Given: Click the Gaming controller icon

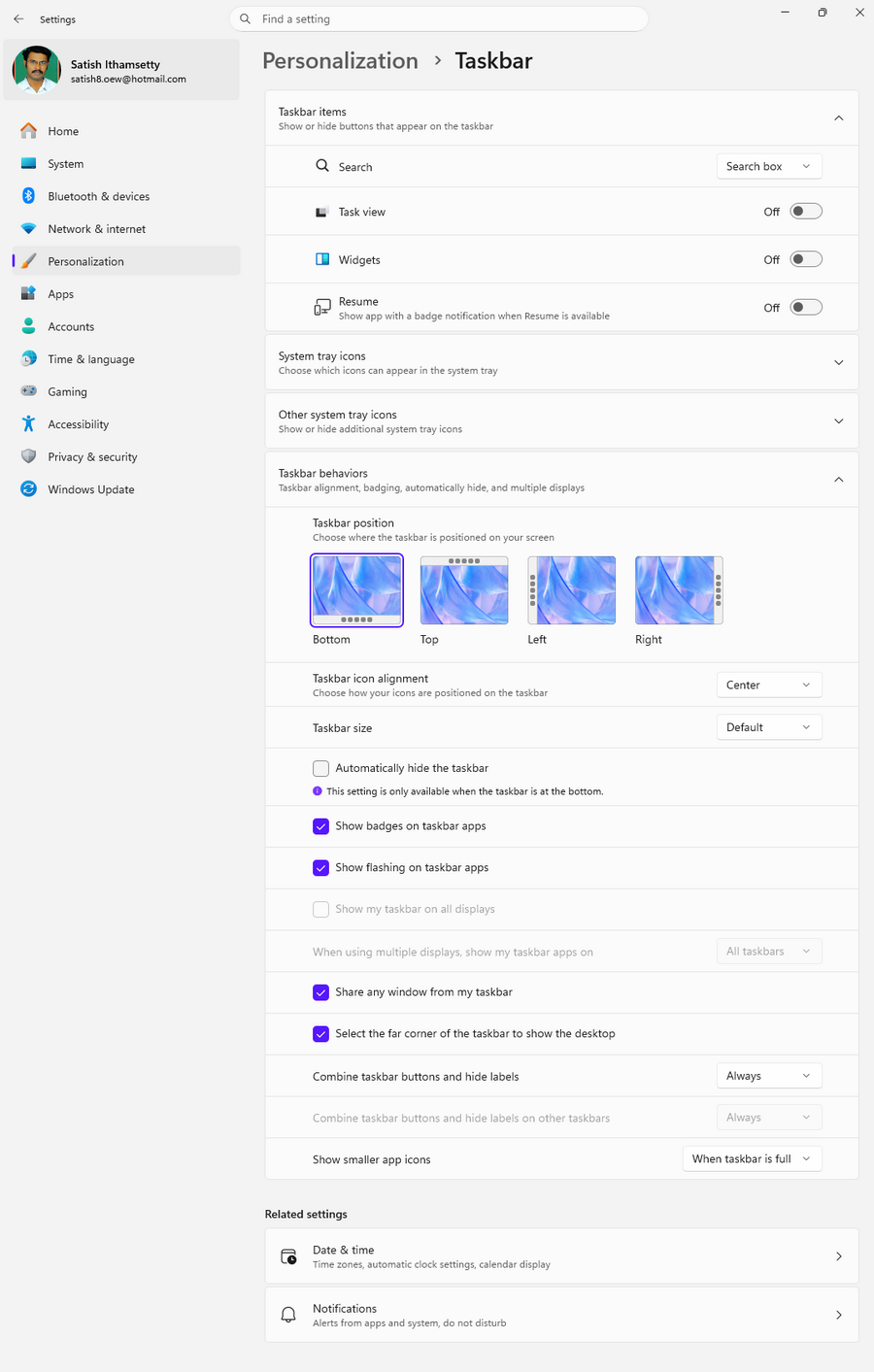Looking at the screenshot, I should click(29, 391).
